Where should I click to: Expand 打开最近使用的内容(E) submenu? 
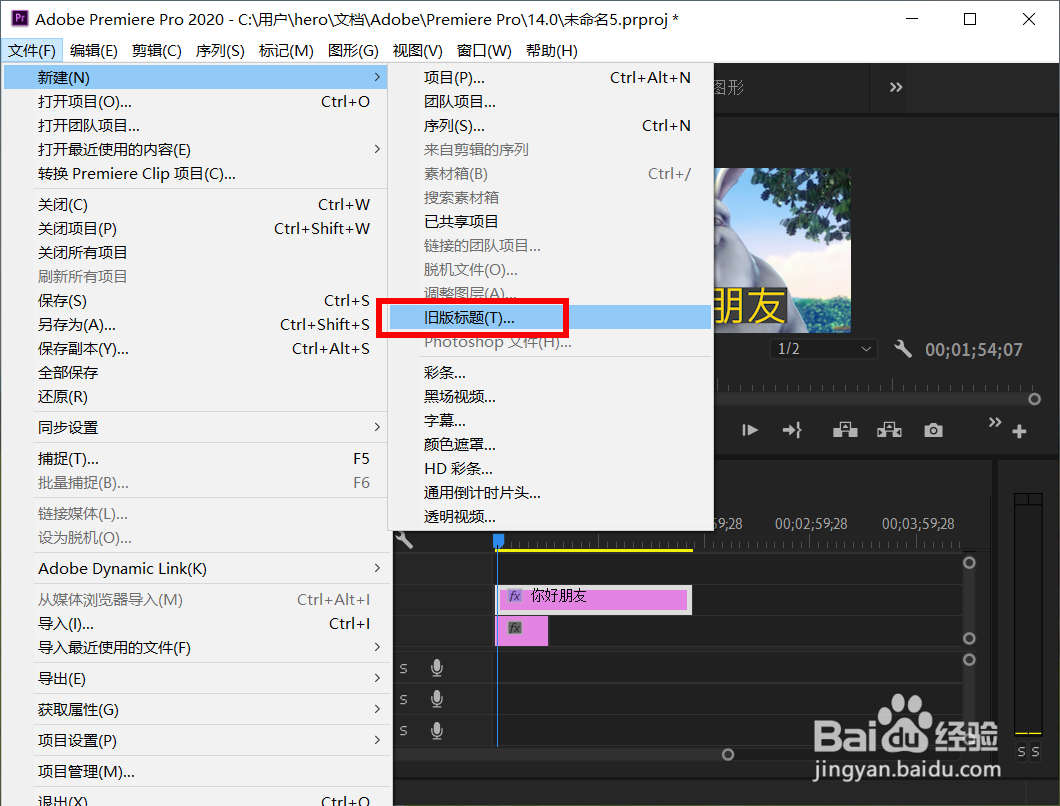[x=377, y=149]
